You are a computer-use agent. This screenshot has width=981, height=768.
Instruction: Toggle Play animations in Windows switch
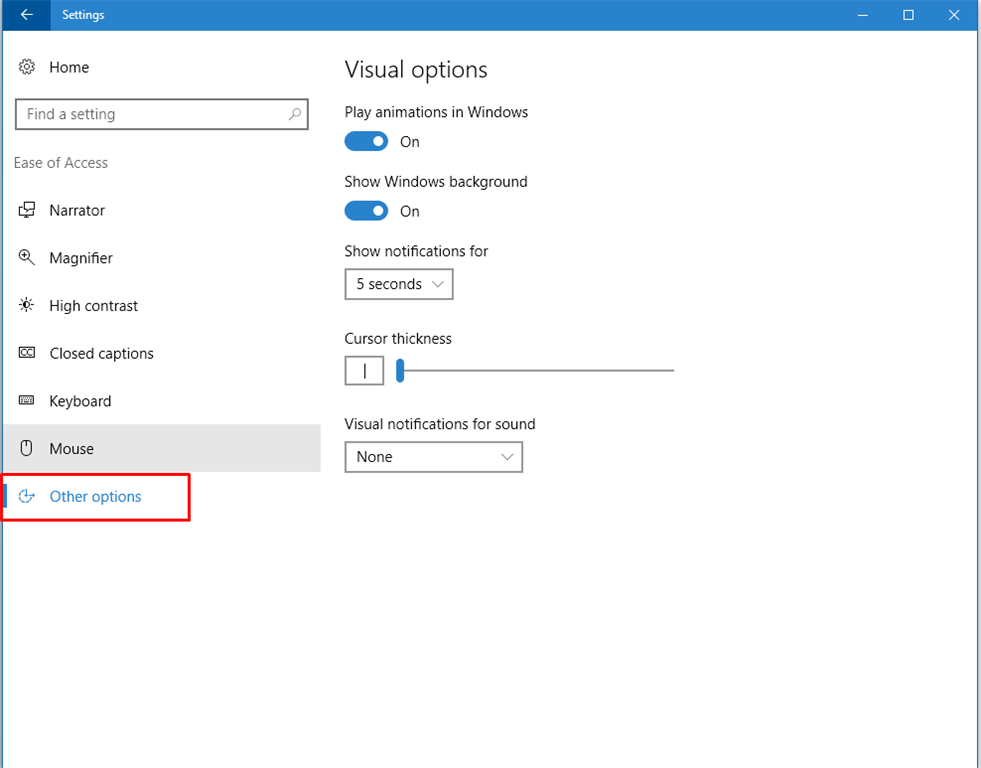point(366,142)
